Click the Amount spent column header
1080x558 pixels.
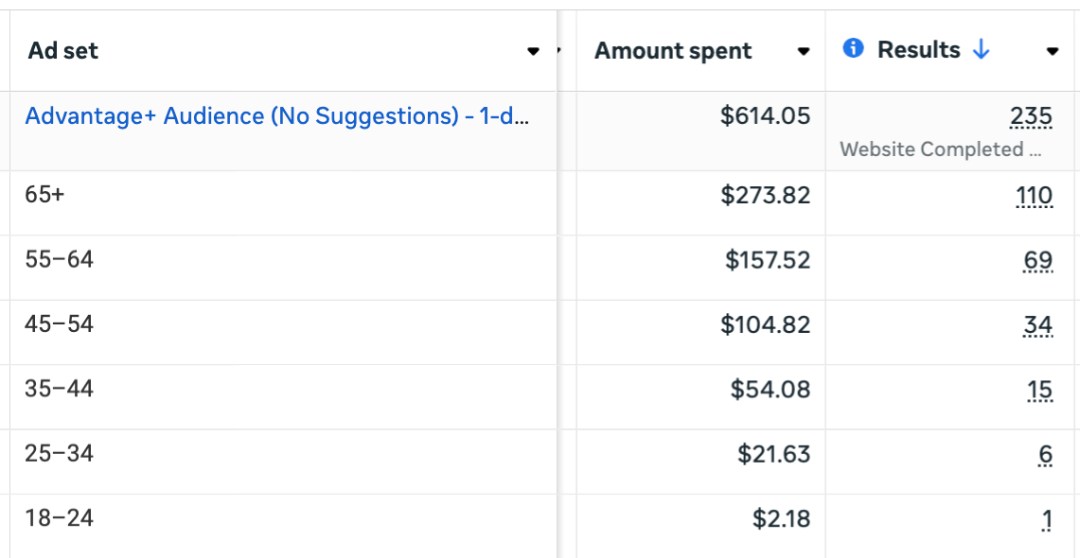pos(673,52)
